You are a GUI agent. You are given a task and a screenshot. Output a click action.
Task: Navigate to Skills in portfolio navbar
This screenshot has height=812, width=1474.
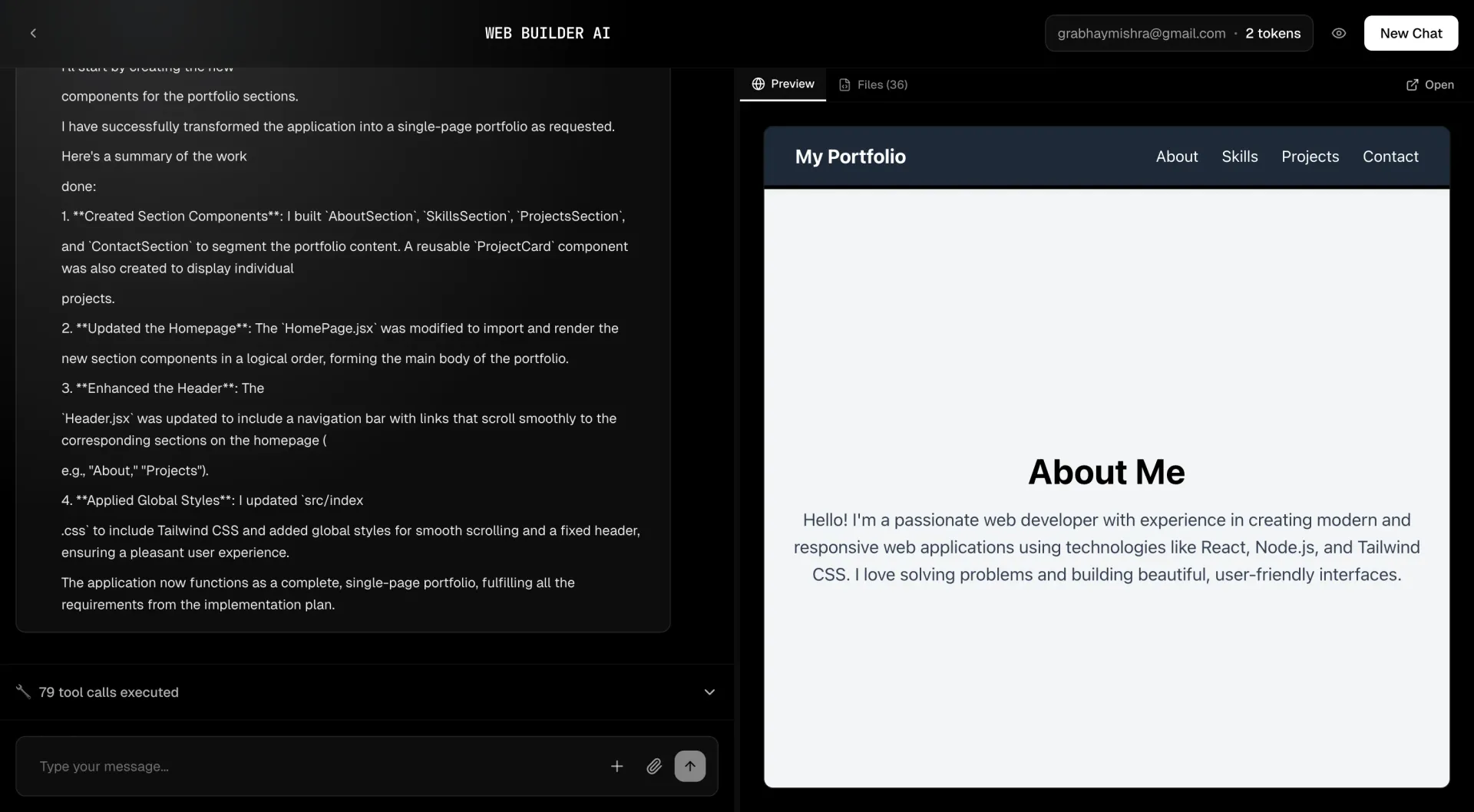(1239, 157)
